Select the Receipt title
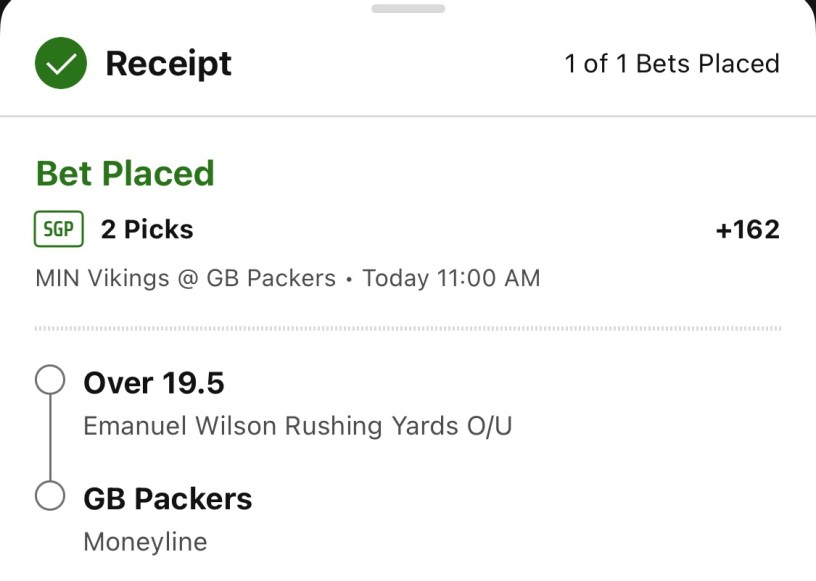 tap(168, 64)
